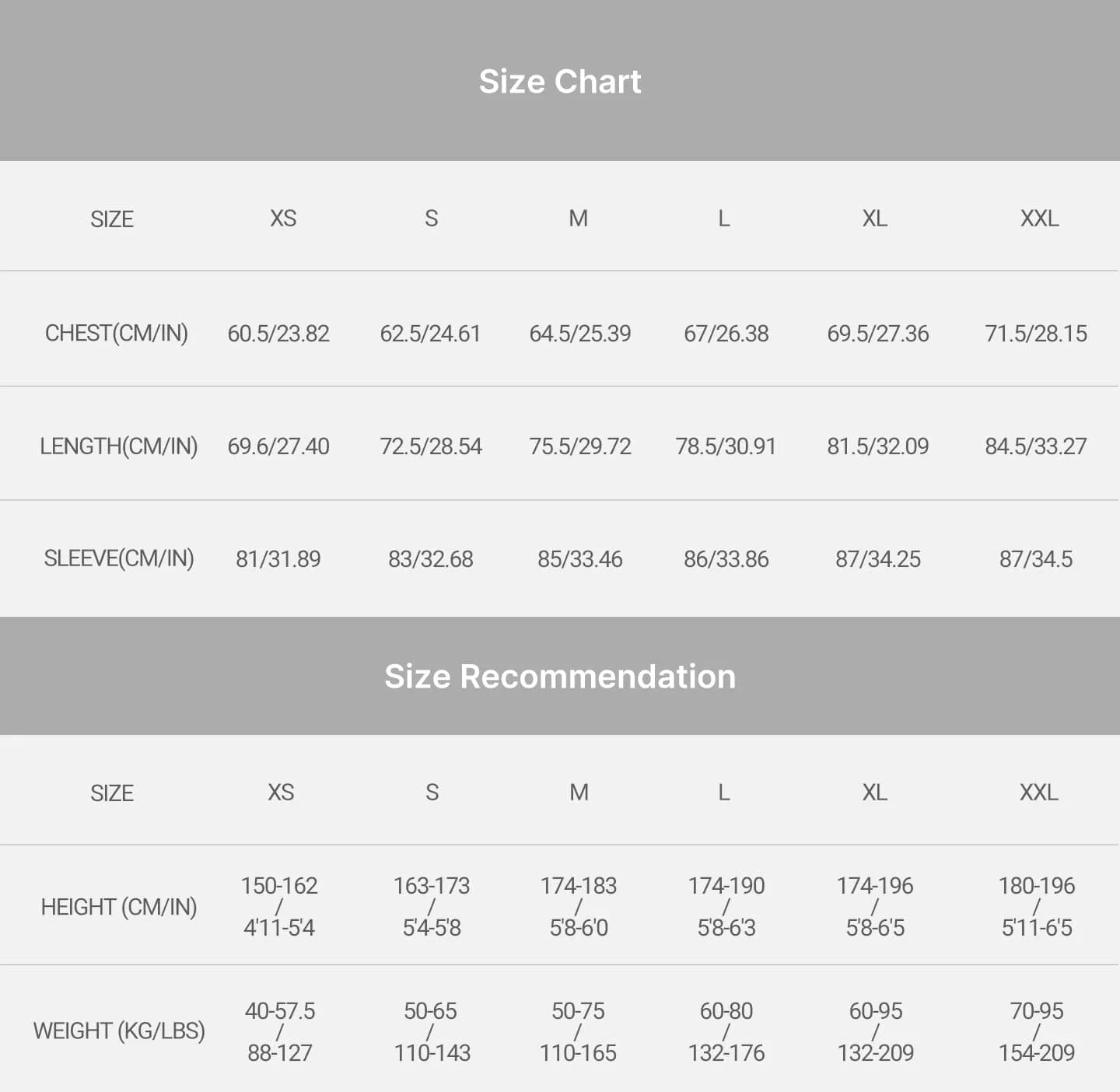Select the SLEEVE(CM/IN) row label
1120x1092 pixels.
119,558
